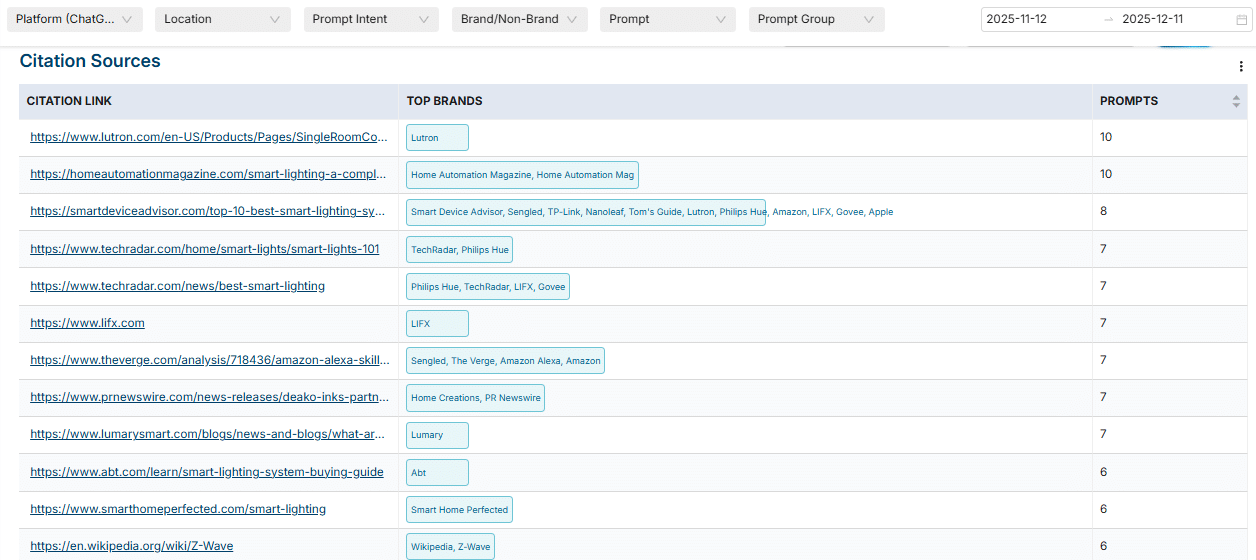Screen dimensions: 1256x560
Task: Open the theverge.com amazon-alexa link
Action: [209, 360]
